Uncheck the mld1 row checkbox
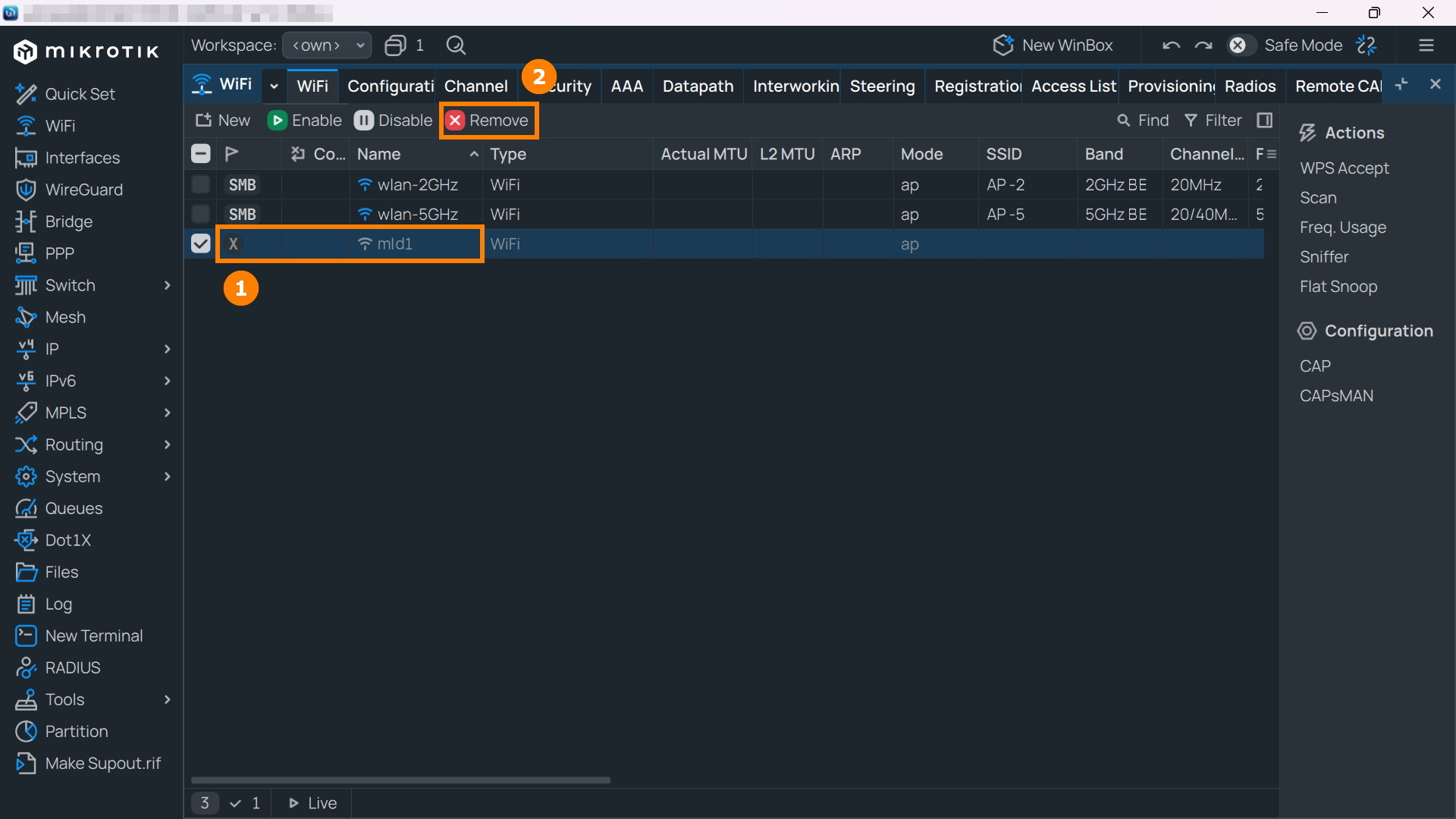This screenshot has height=819, width=1456. point(201,243)
